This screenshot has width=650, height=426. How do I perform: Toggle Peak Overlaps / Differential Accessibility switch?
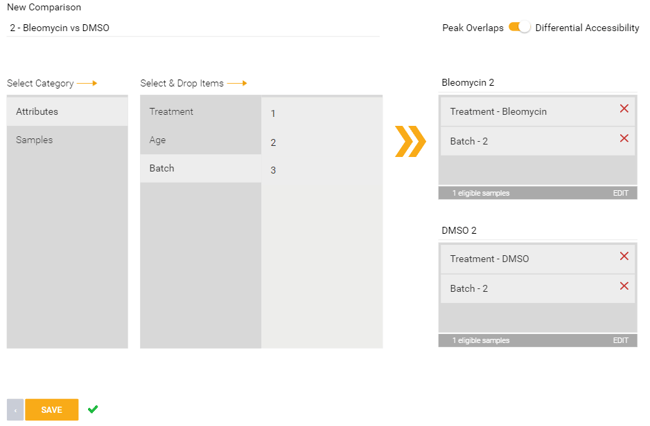point(519,27)
